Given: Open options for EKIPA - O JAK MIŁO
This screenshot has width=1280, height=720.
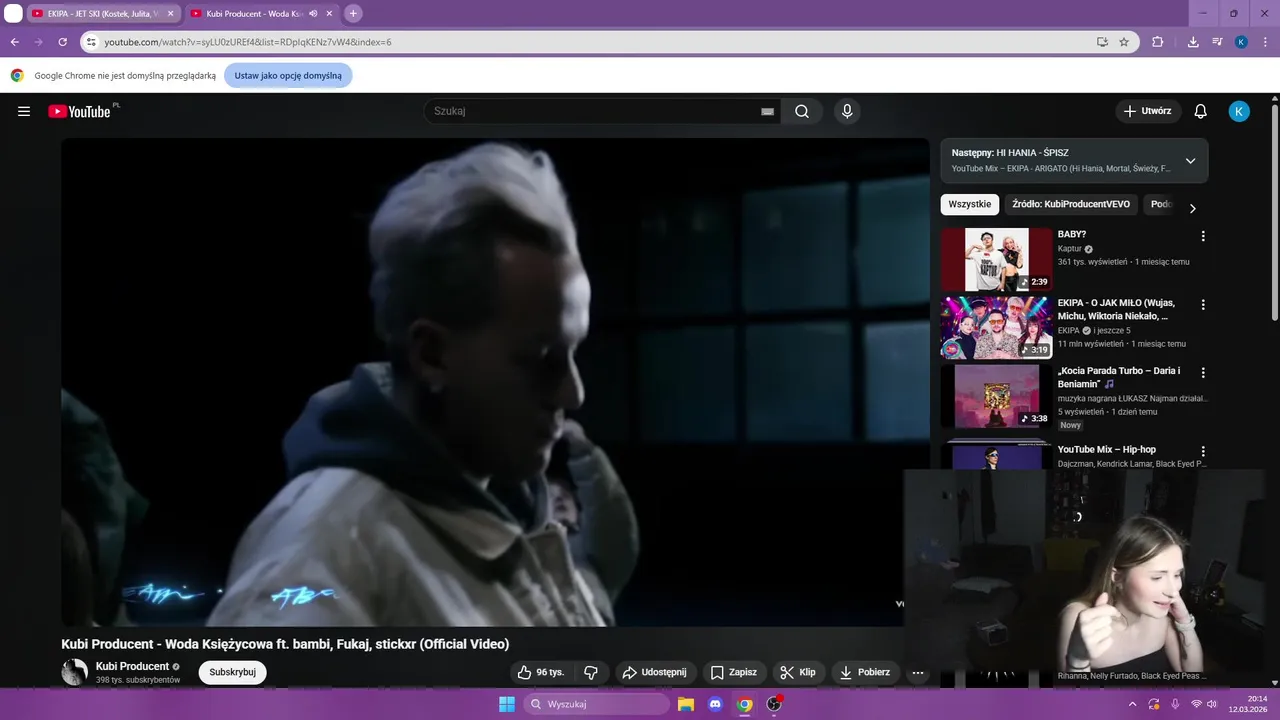Looking at the screenshot, I should click(x=1203, y=304).
